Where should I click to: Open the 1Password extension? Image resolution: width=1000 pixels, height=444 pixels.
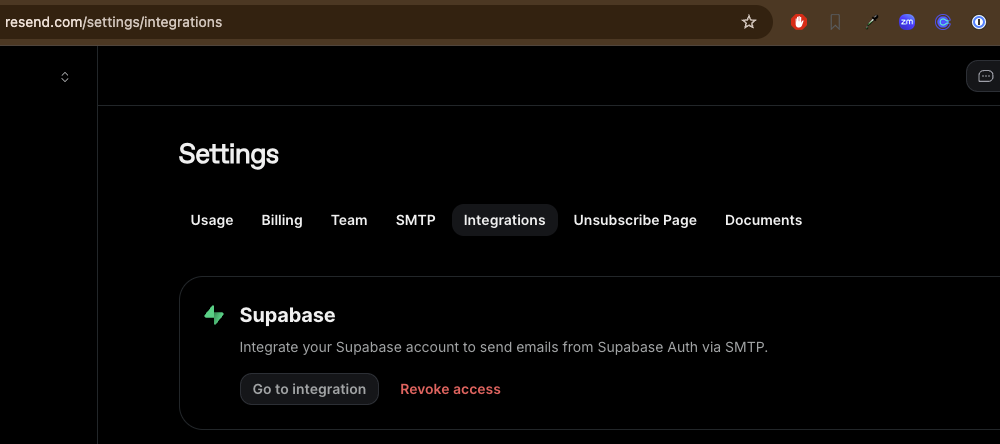point(978,22)
